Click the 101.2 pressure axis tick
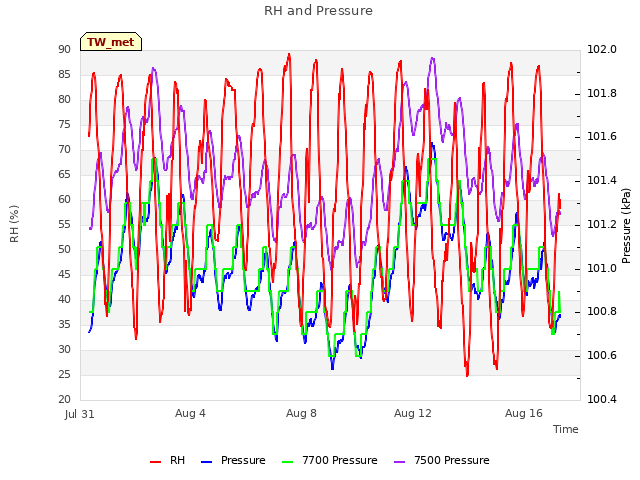 point(602,224)
